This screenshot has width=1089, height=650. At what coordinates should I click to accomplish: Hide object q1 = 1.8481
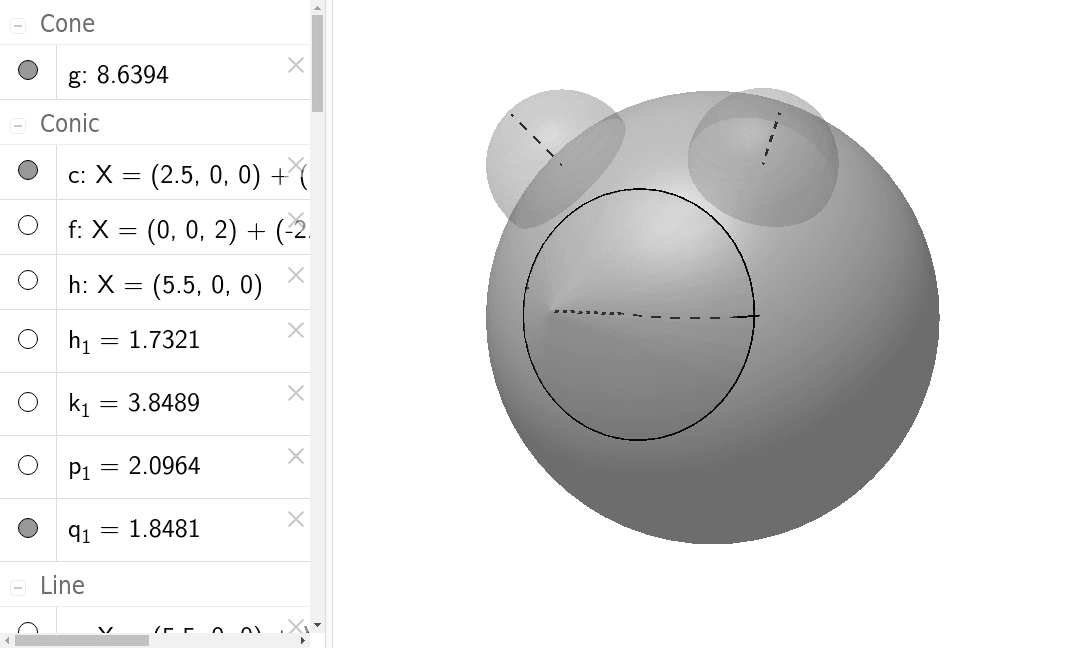28,528
